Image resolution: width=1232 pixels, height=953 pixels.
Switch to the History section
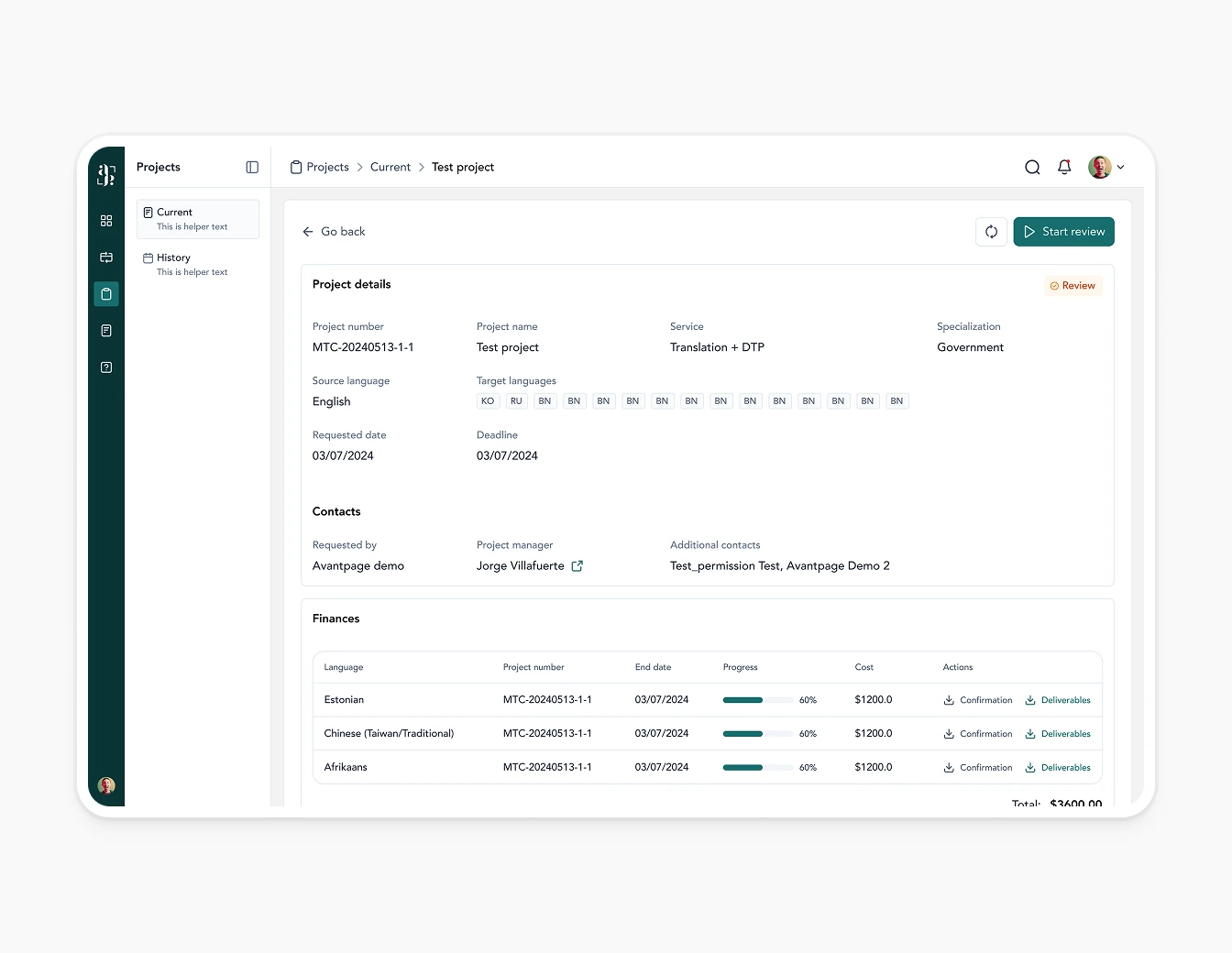173,257
